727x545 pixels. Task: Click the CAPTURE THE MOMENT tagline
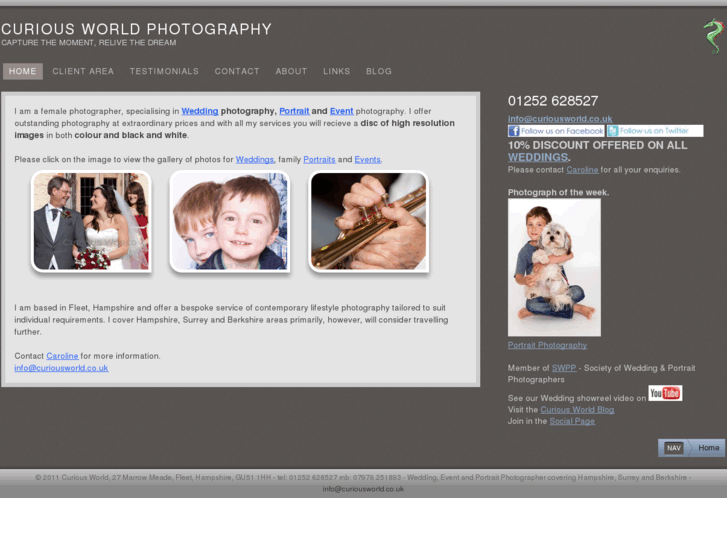pyautogui.click(x=89, y=43)
